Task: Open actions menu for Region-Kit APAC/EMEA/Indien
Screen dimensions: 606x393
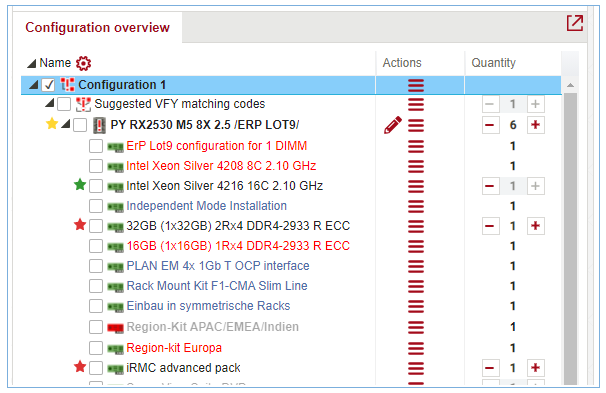Action: (x=416, y=327)
